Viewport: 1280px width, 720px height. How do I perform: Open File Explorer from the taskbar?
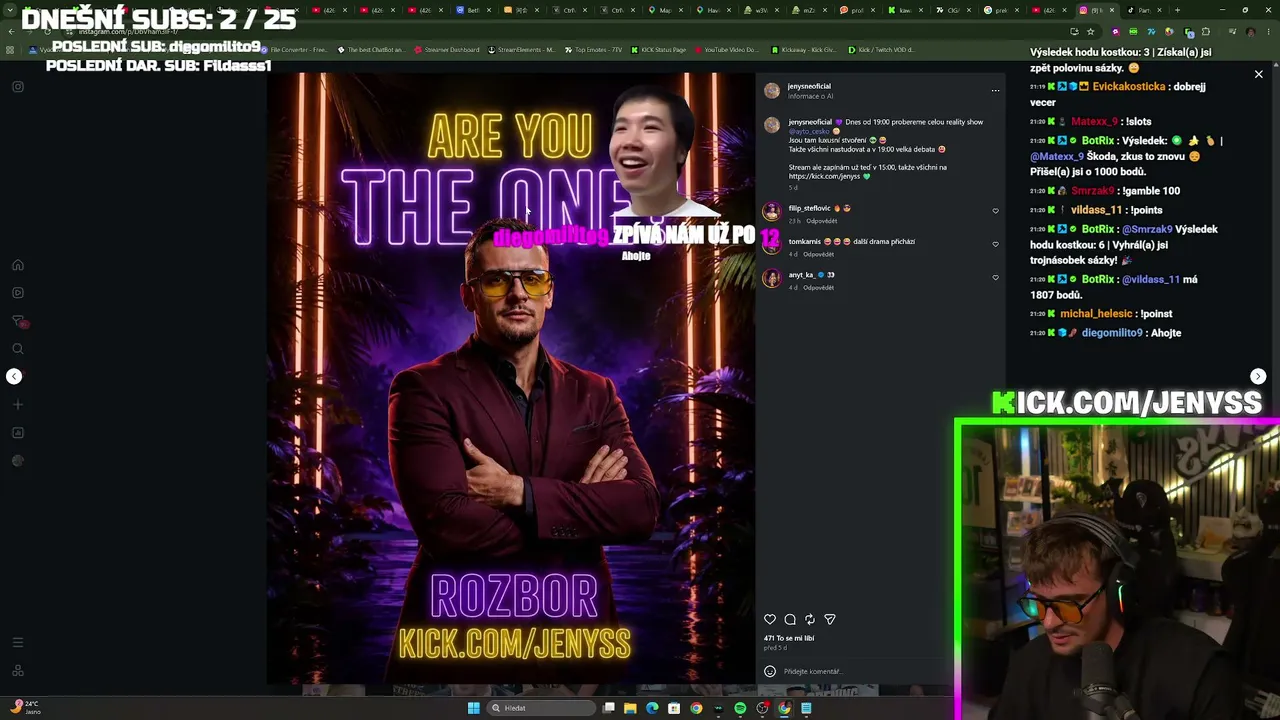[630, 708]
